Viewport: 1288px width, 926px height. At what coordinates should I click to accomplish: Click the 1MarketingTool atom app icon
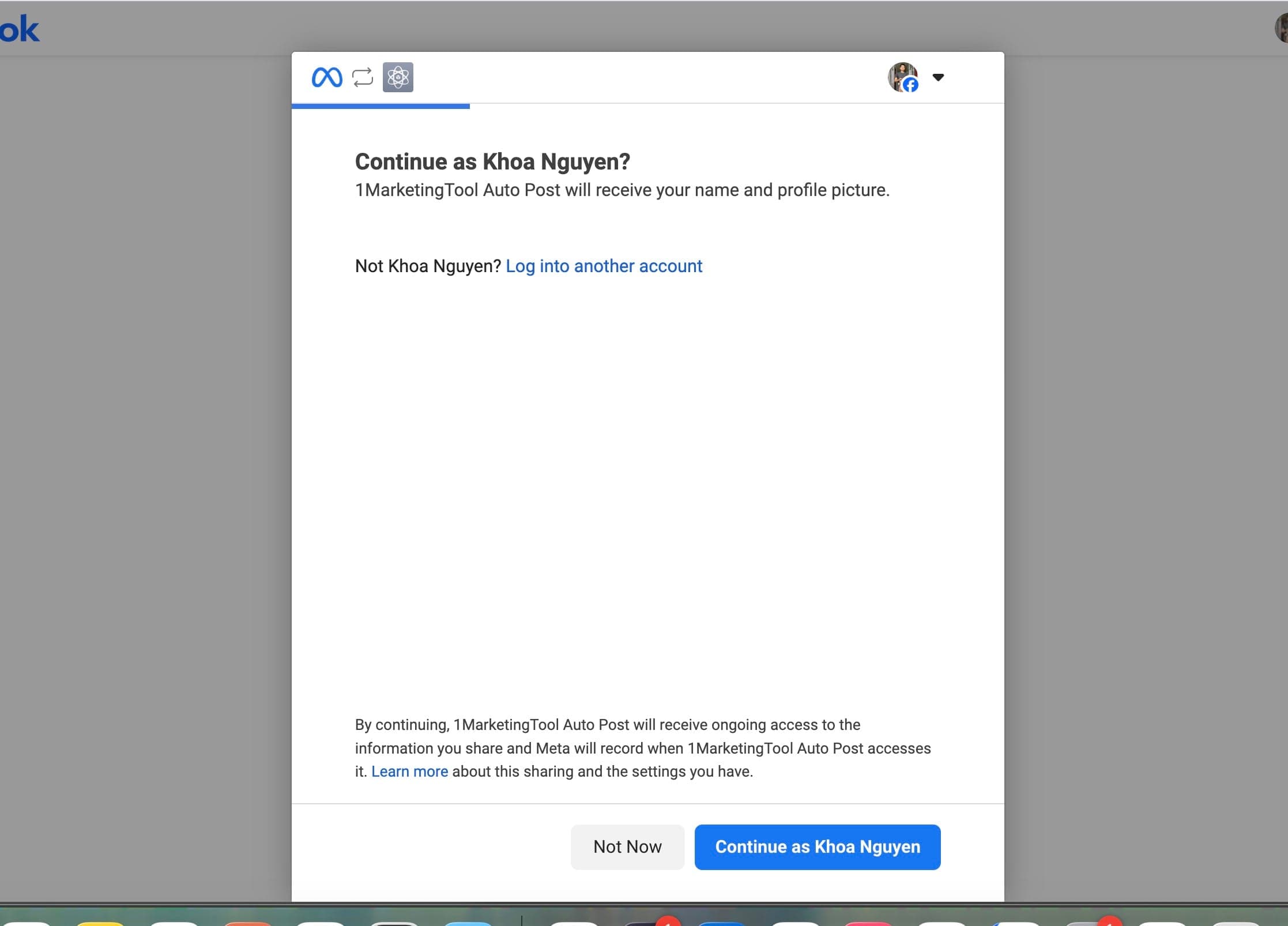tap(398, 77)
